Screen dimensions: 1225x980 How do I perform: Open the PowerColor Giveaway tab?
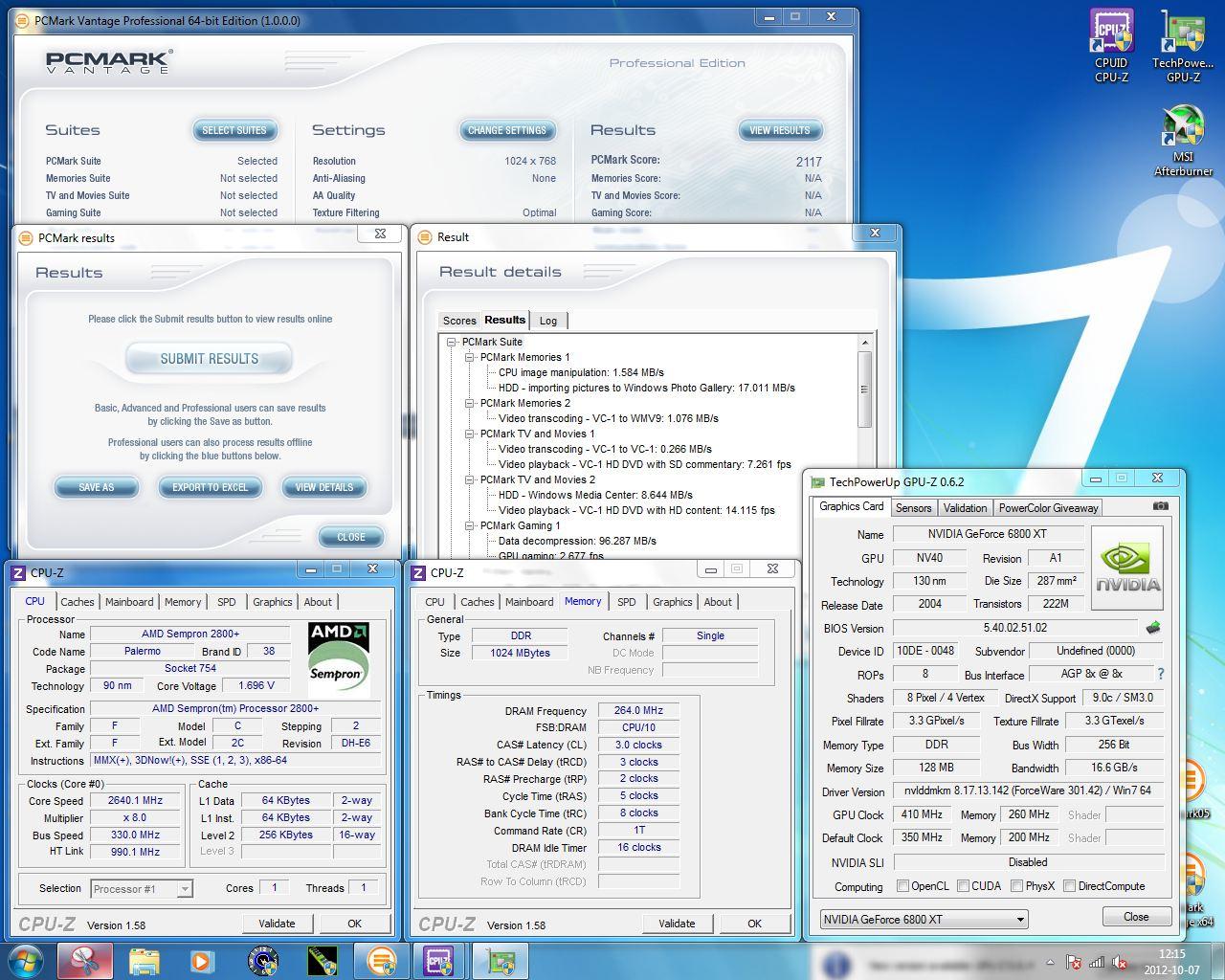click(x=1049, y=508)
